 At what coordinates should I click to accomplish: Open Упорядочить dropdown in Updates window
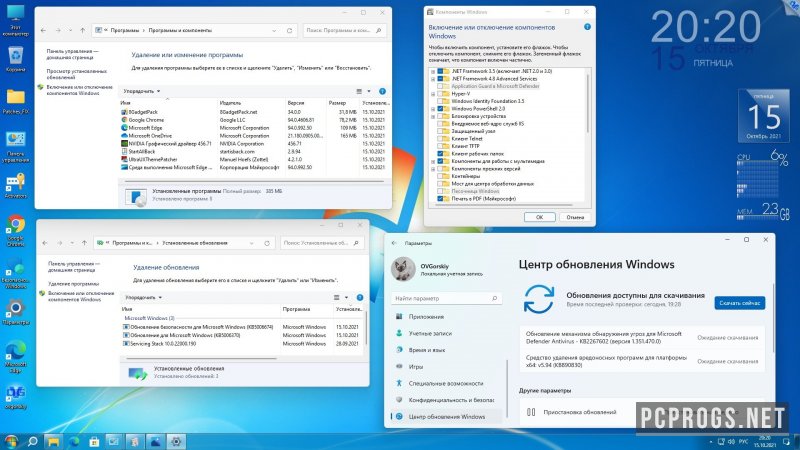(x=143, y=297)
